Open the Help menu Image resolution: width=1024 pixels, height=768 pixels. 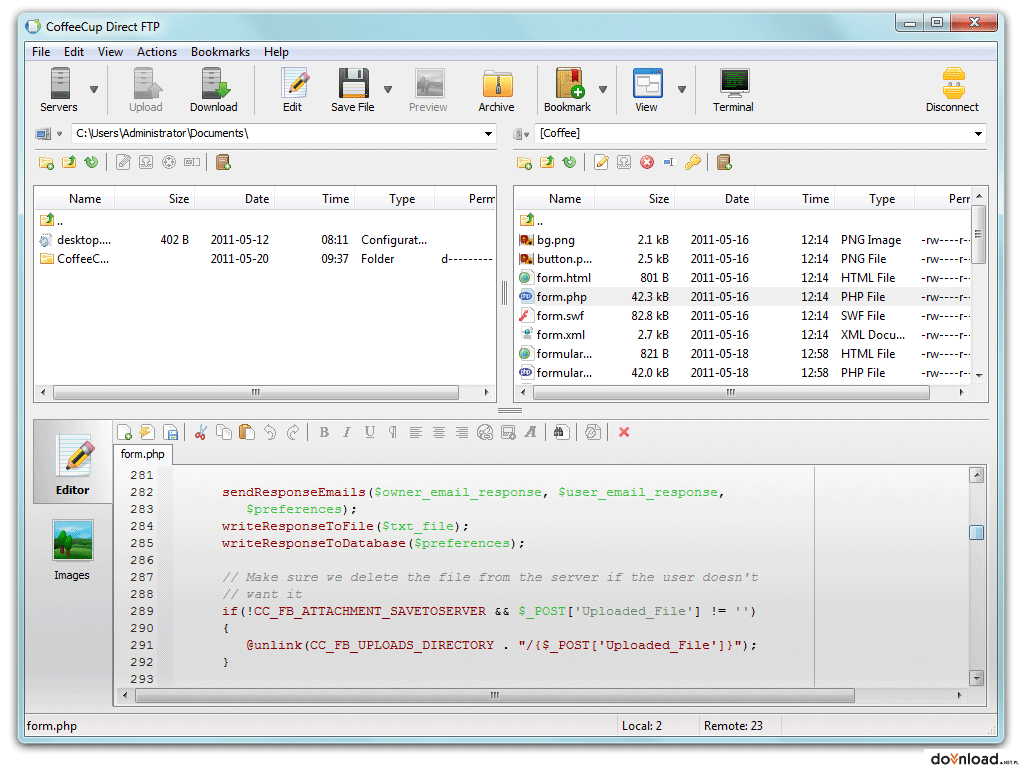coord(276,52)
